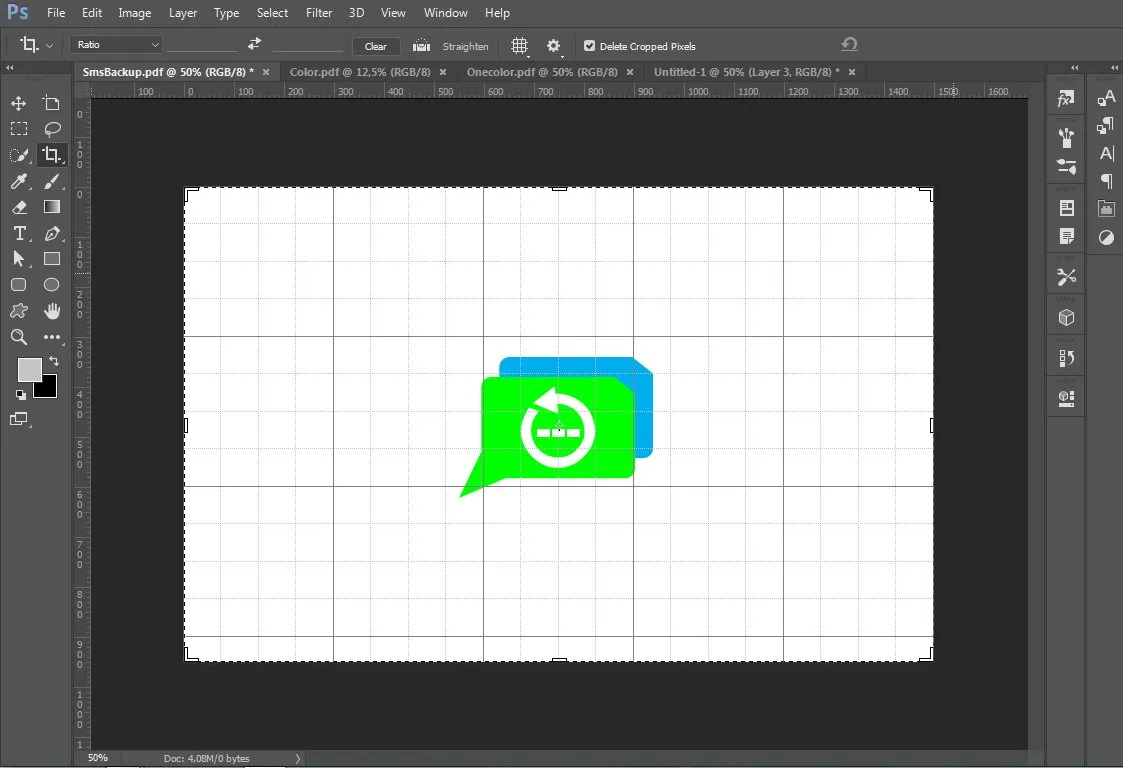Select the Rectangular Marquee tool

[19, 129]
